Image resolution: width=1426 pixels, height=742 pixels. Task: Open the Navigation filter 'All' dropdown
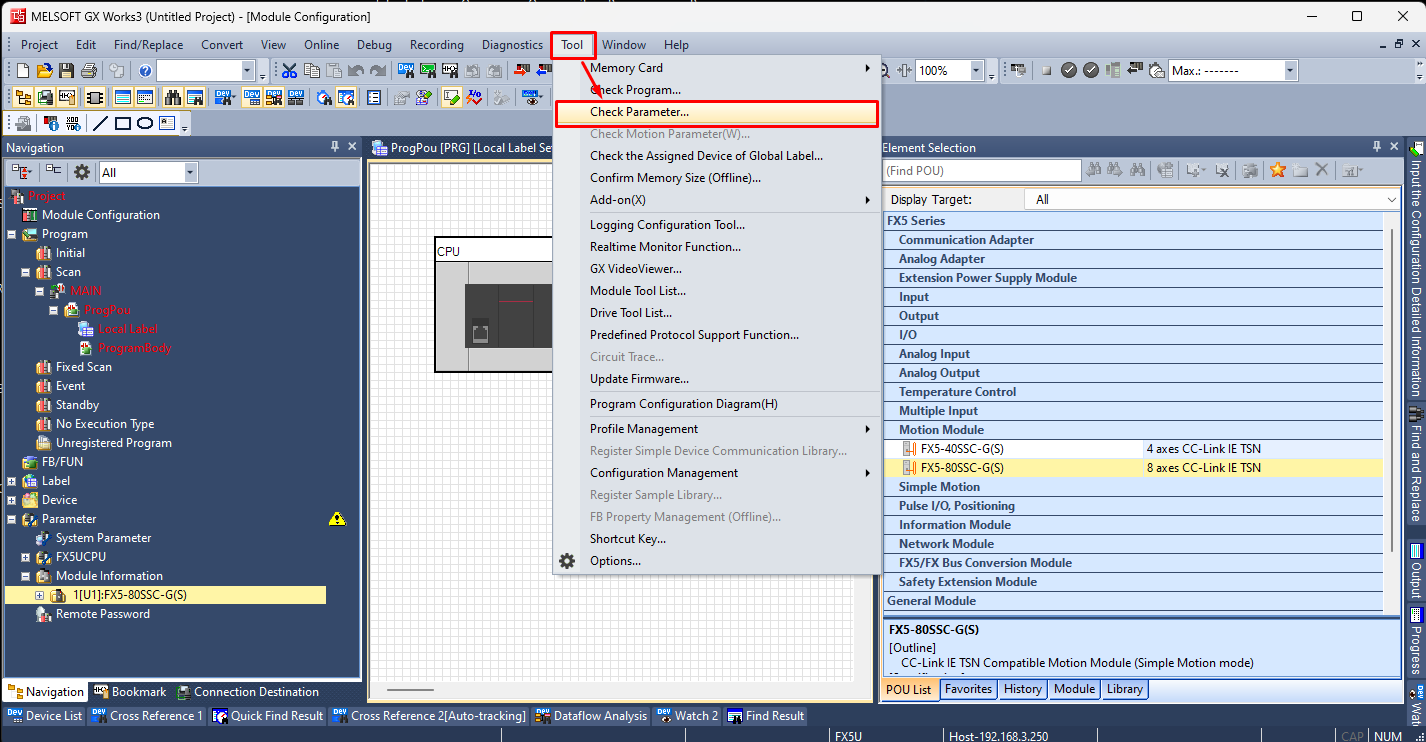click(x=190, y=173)
